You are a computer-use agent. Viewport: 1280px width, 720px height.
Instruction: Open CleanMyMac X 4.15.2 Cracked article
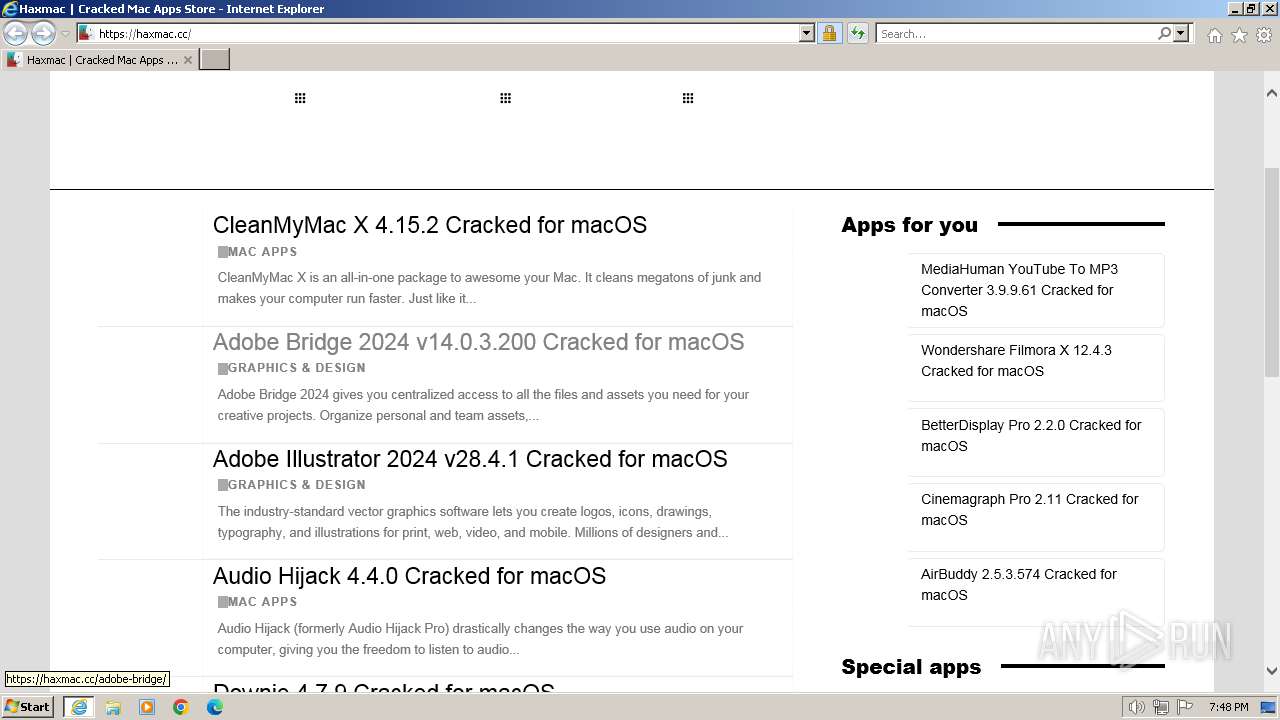[x=430, y=225]
